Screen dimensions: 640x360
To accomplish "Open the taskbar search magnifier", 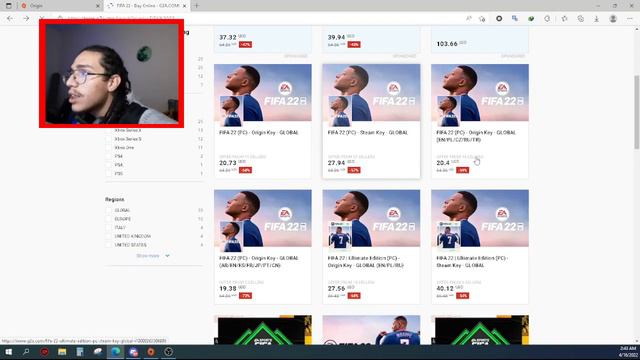I will [x=26, y=352].
